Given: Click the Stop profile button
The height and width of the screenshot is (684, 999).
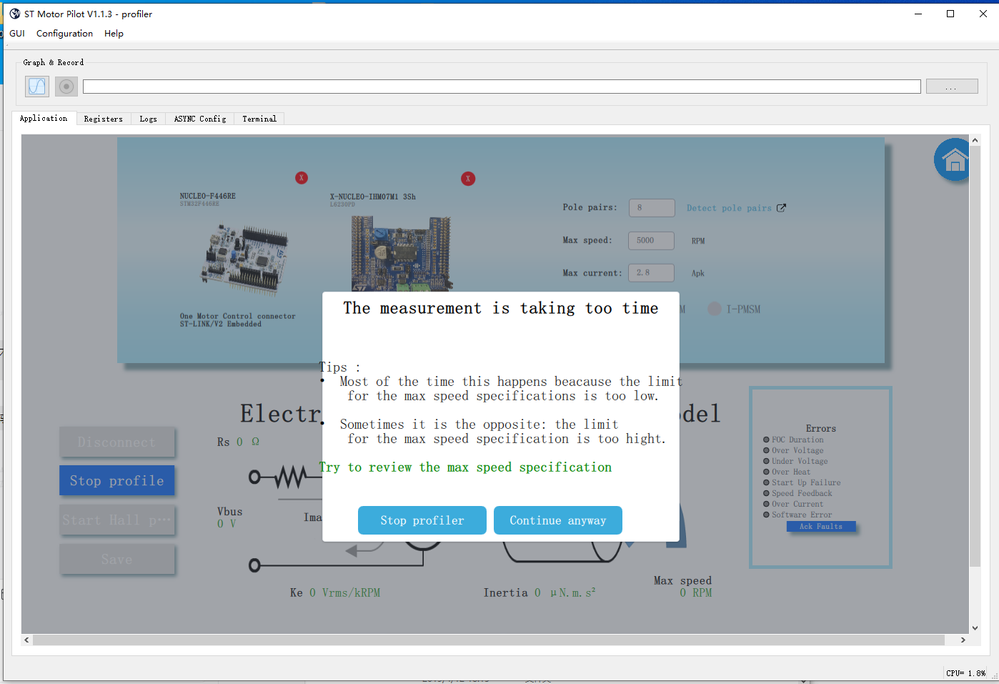Looking at the screenshot, I should tap(117, 480).
